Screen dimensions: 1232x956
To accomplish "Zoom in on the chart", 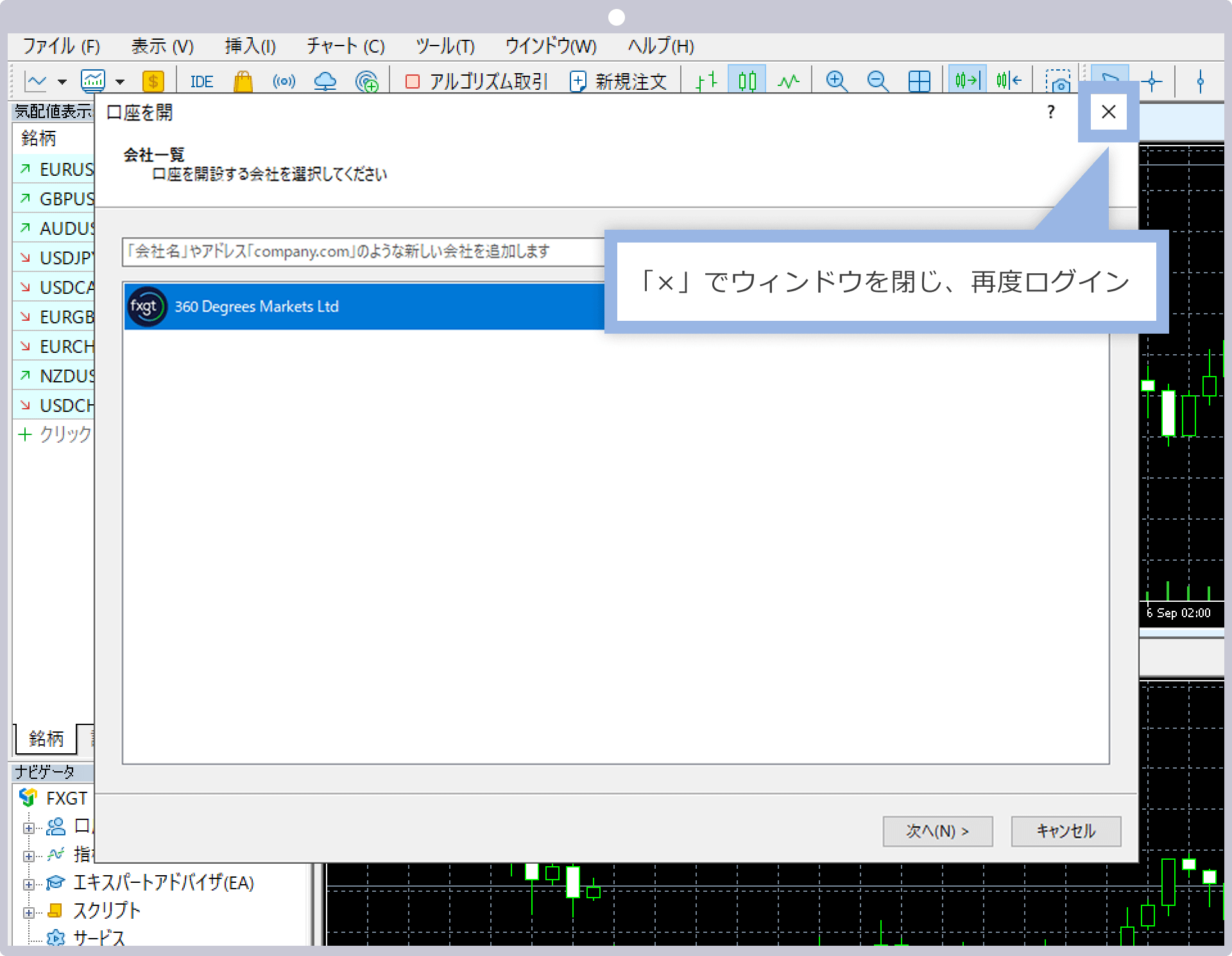I will pos(836,81).
